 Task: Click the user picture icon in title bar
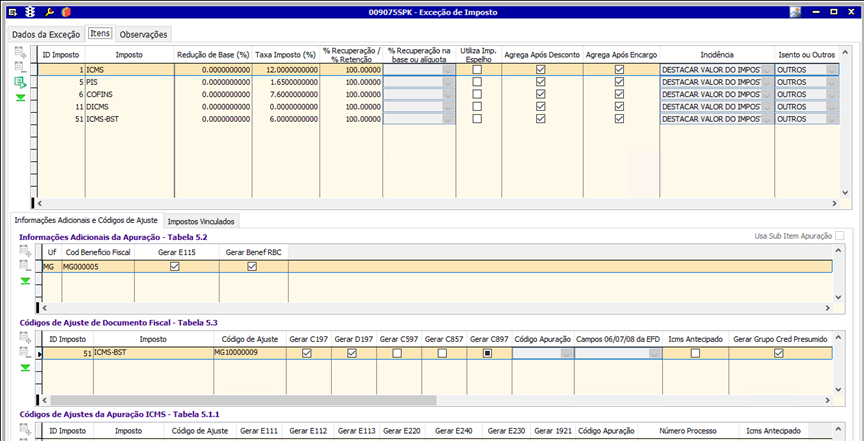[x=796, y=12]
